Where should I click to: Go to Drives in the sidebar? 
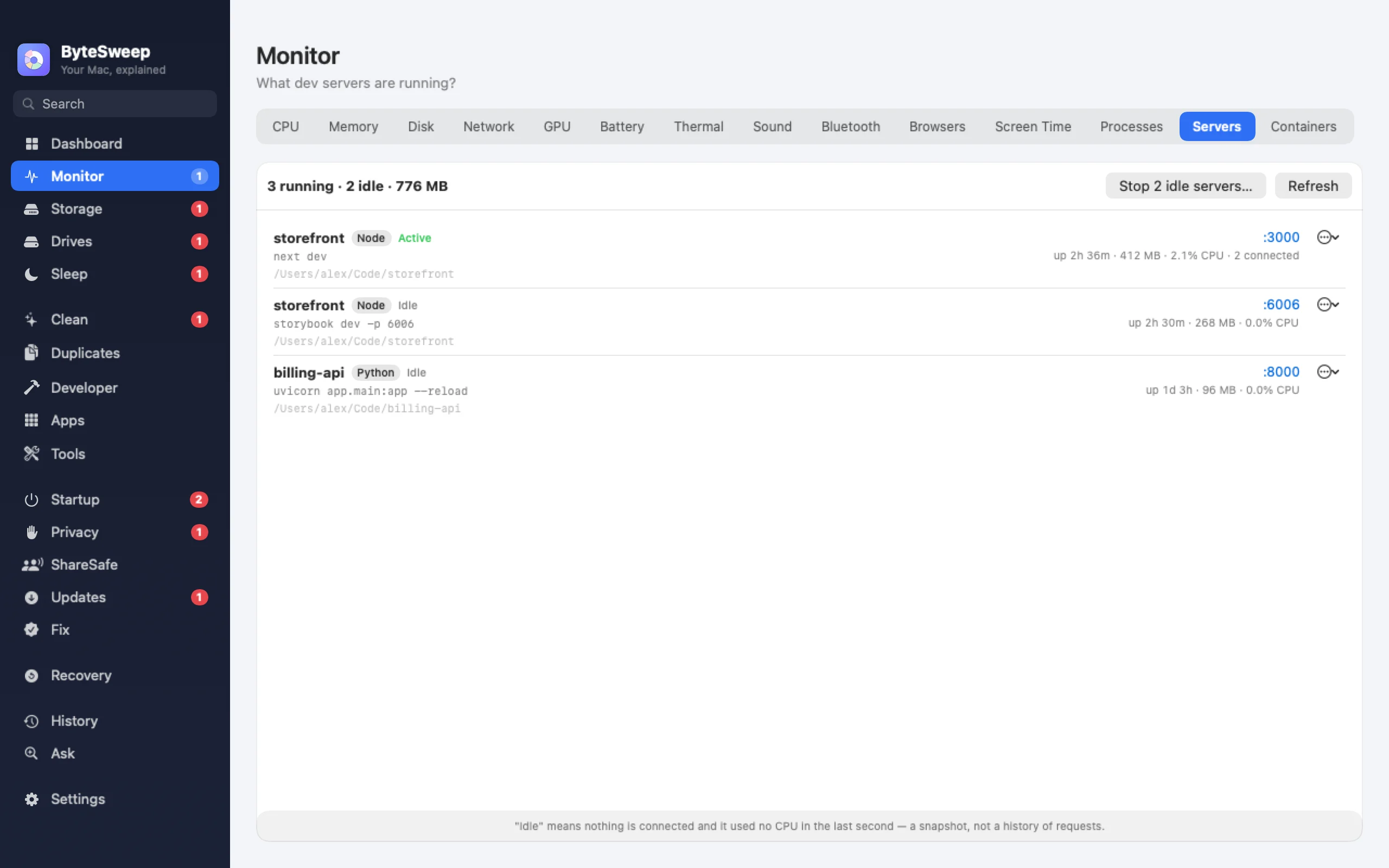pyautogui.click(x=115, y=241)
